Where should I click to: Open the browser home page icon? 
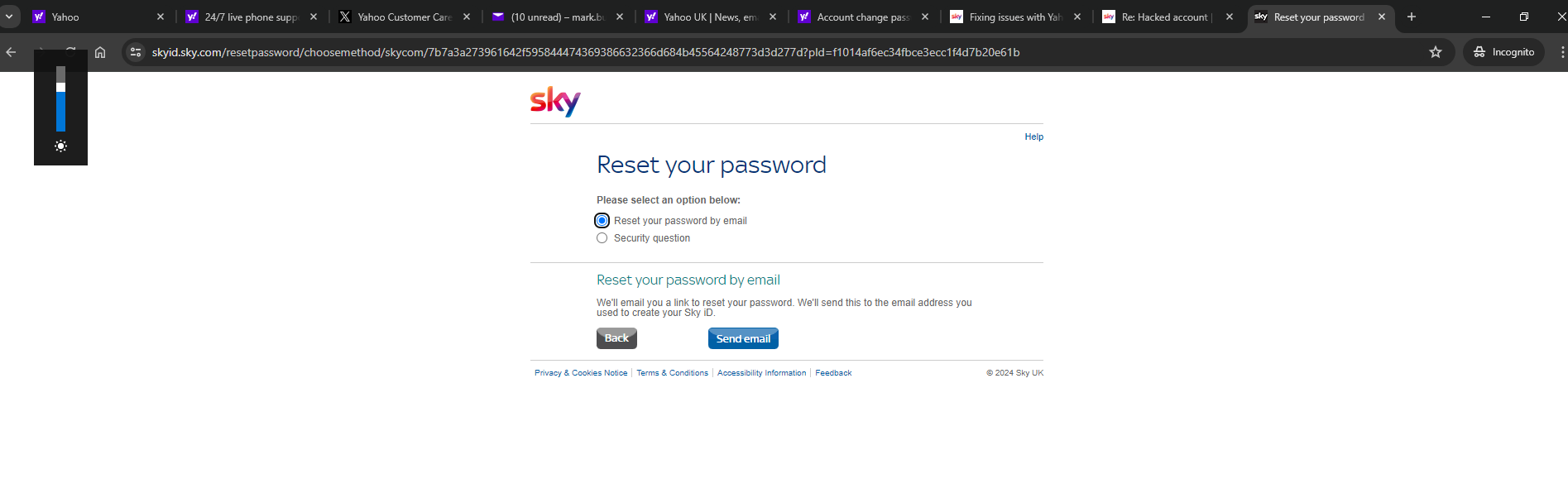[99, 51]
